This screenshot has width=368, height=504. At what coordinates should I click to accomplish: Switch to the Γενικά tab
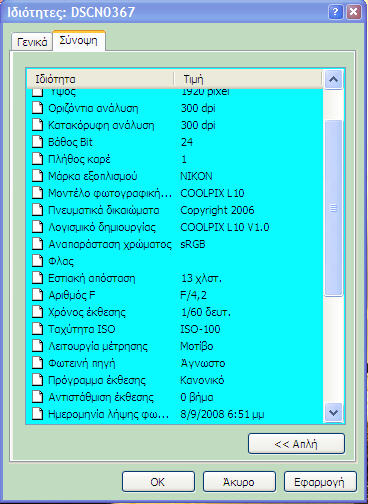click(x=32, y=42)
